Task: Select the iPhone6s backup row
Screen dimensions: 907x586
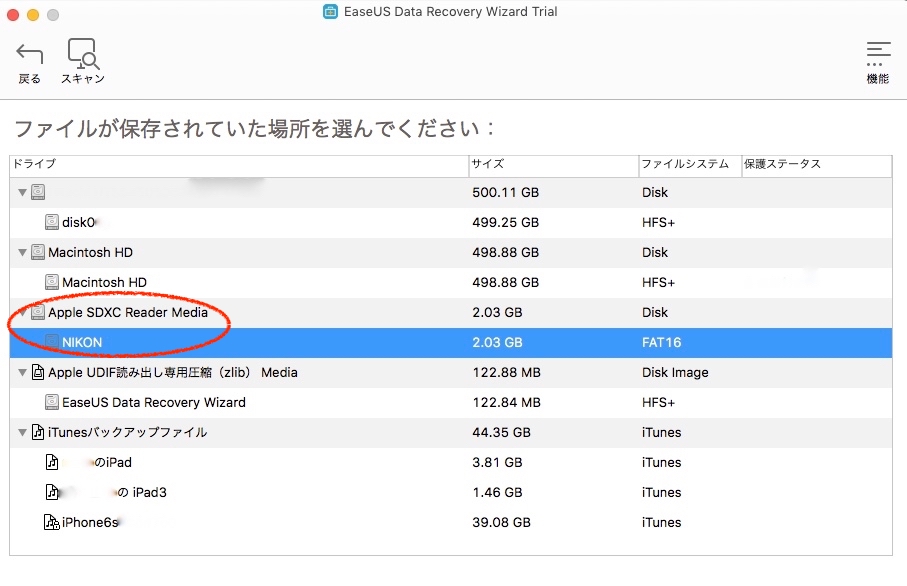Action: point(451,522)
